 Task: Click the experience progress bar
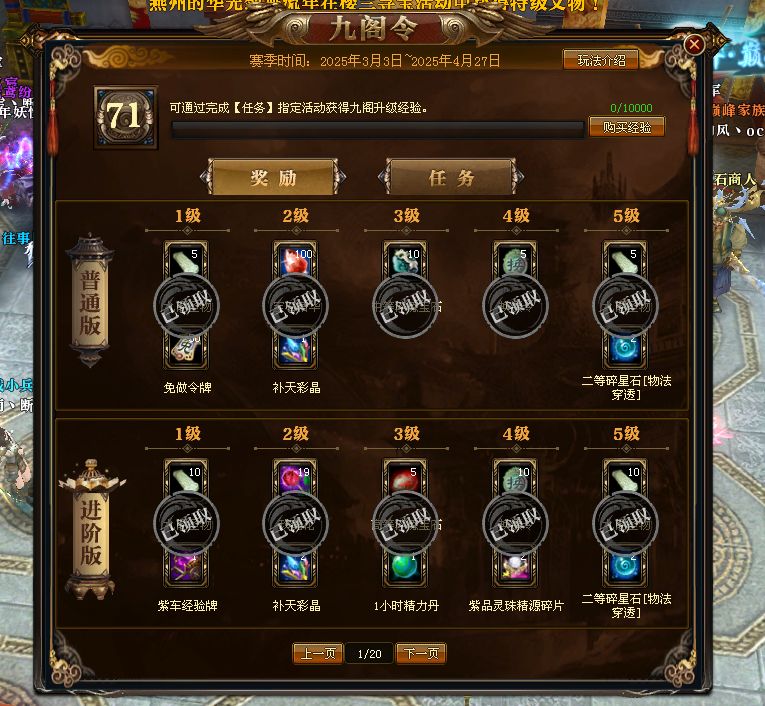click(378, 129)
